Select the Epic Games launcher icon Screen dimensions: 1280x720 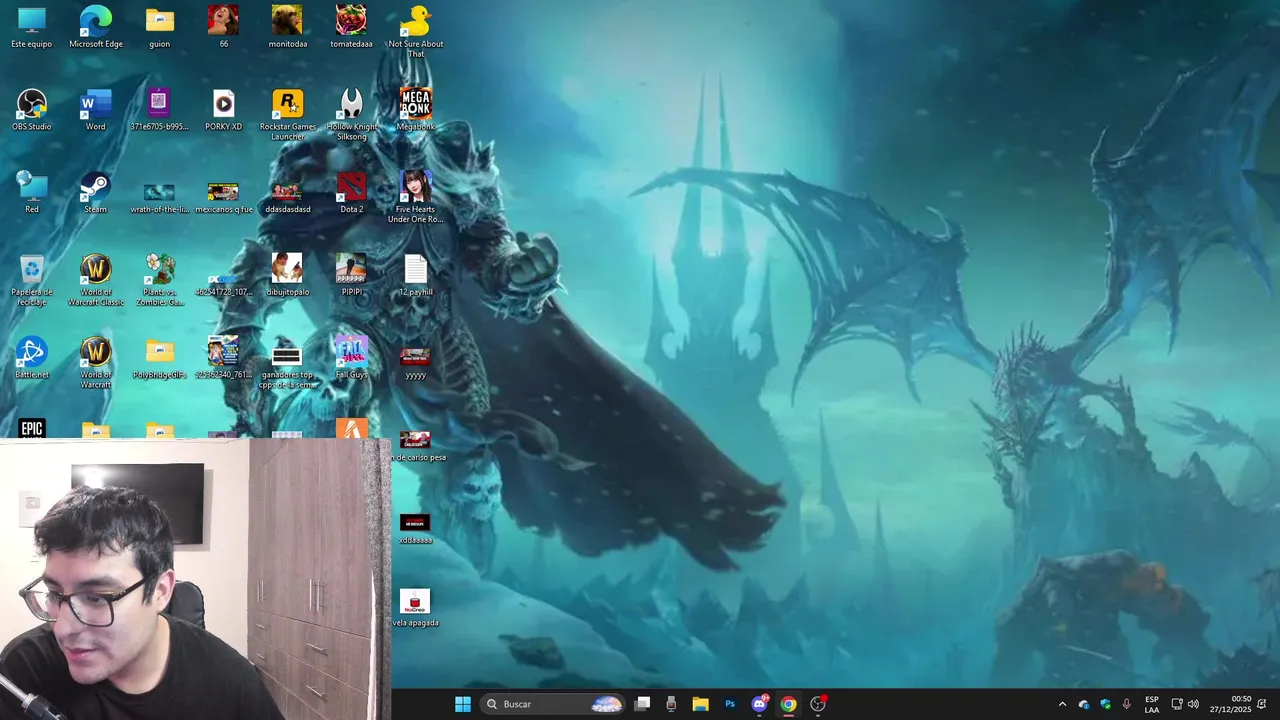click(x=32, y=429)
